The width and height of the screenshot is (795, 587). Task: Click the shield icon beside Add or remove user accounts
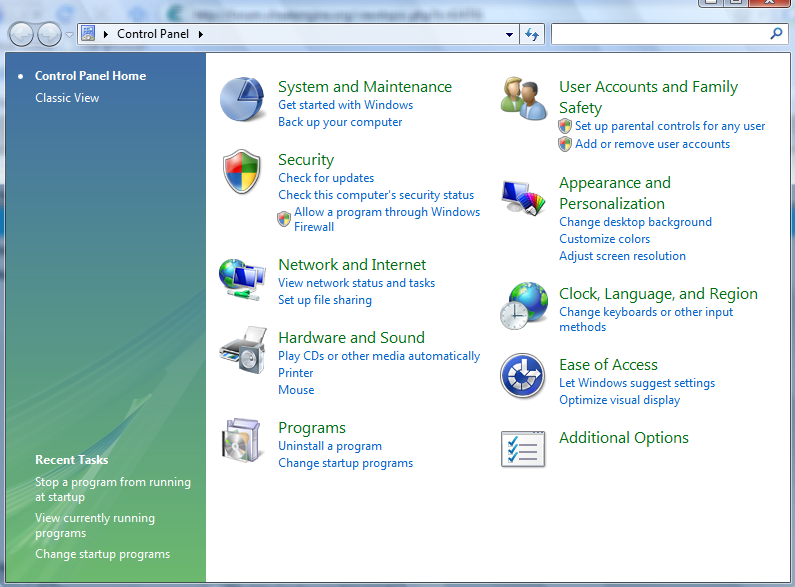565,144
